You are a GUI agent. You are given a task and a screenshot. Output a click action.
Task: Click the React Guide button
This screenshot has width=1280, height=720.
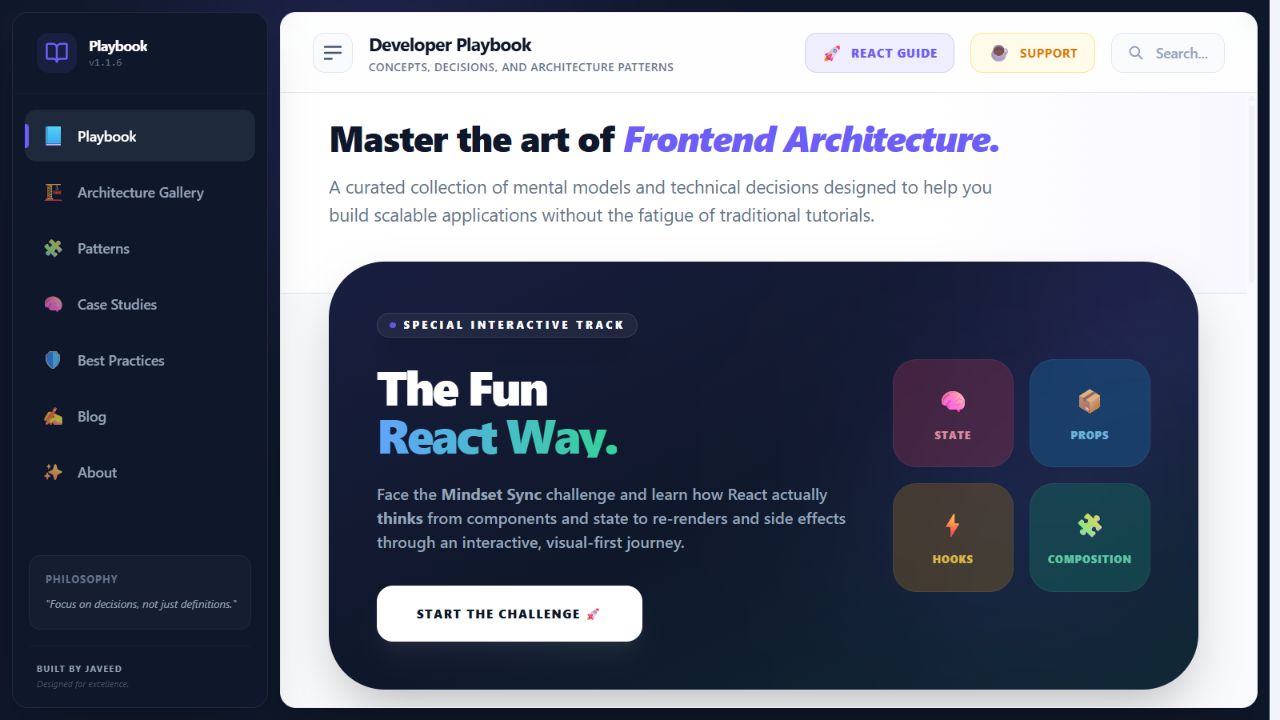pos(880,53)
